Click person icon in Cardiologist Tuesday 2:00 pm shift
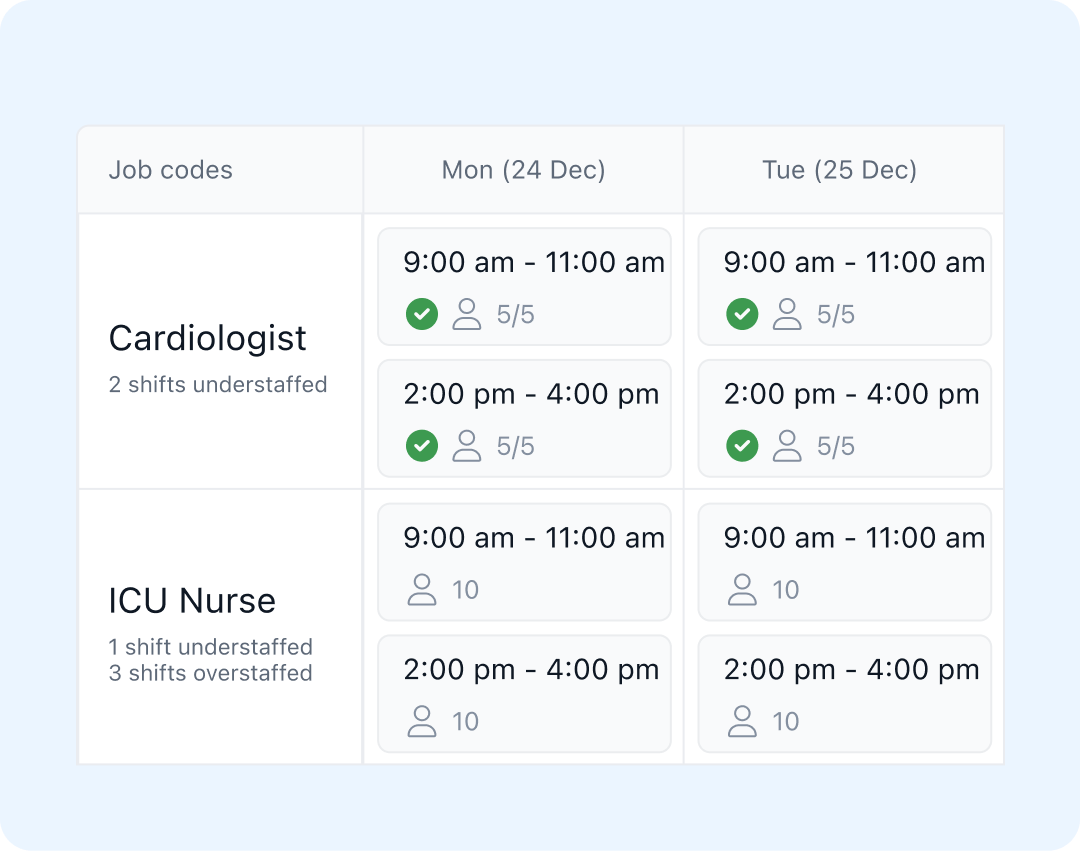 click(x=787, y=446)
